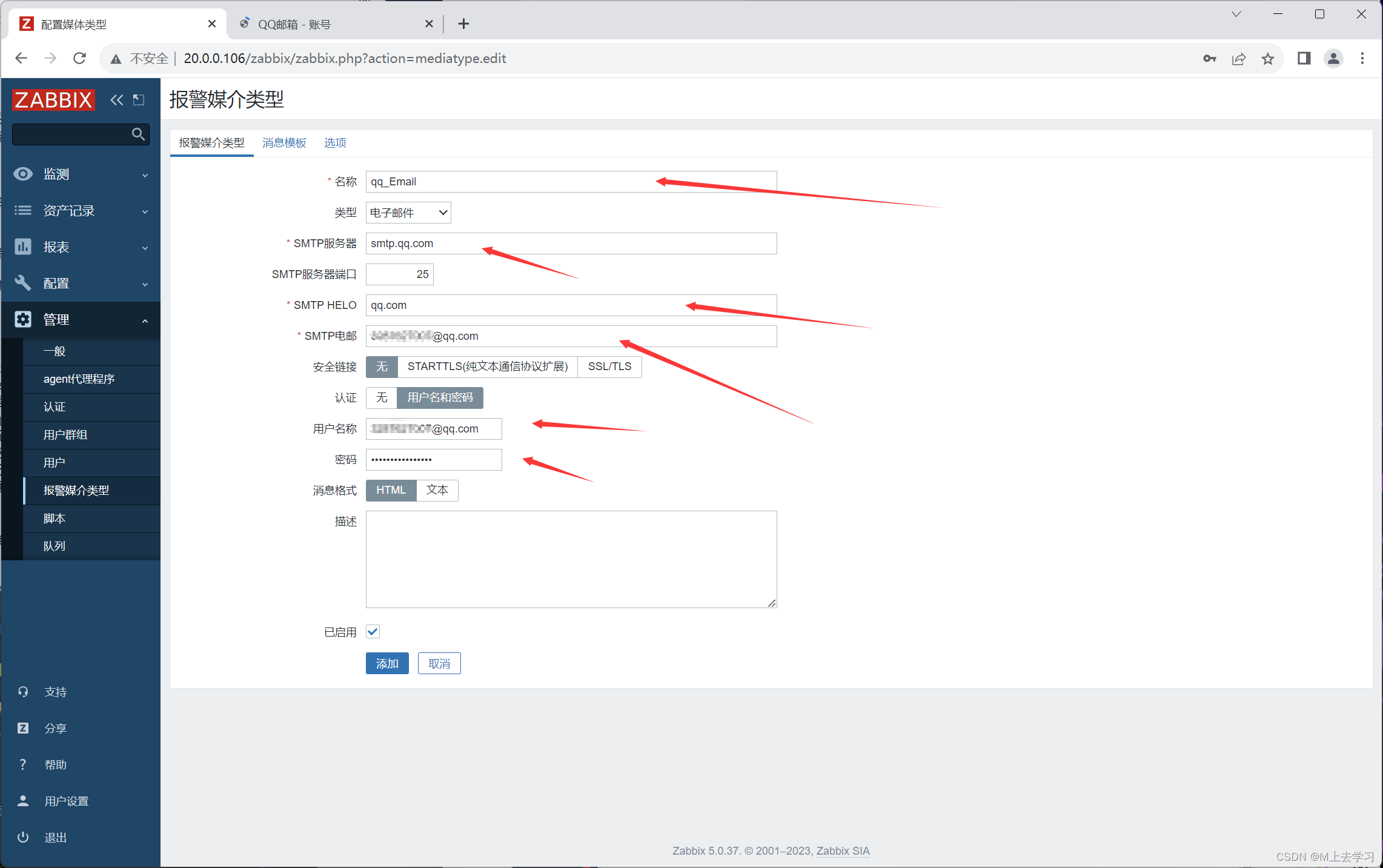
Task: Close the QQ邮箱 tab
Action: coord(429,24)
